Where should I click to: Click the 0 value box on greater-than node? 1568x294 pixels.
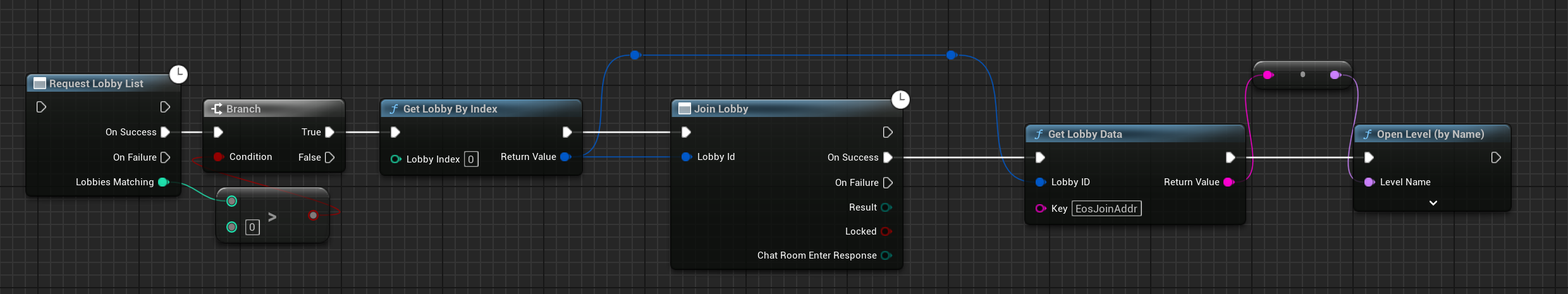pyautogui.click(x=252, y=227)
